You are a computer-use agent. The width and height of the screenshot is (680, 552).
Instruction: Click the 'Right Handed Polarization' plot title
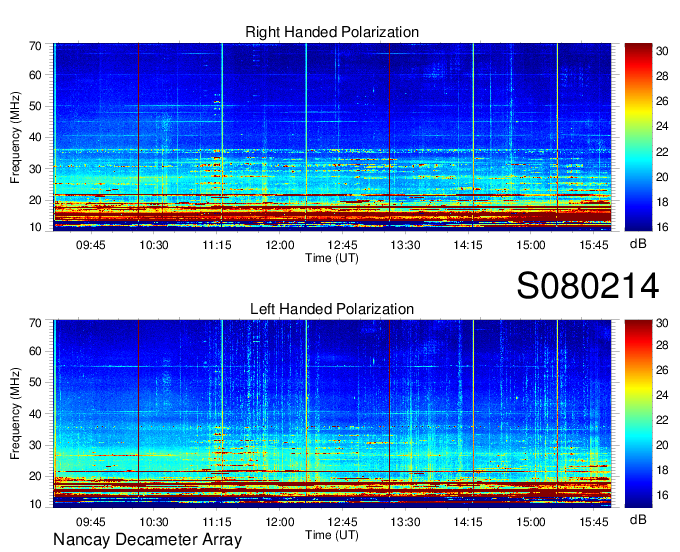tap(332, 32)
